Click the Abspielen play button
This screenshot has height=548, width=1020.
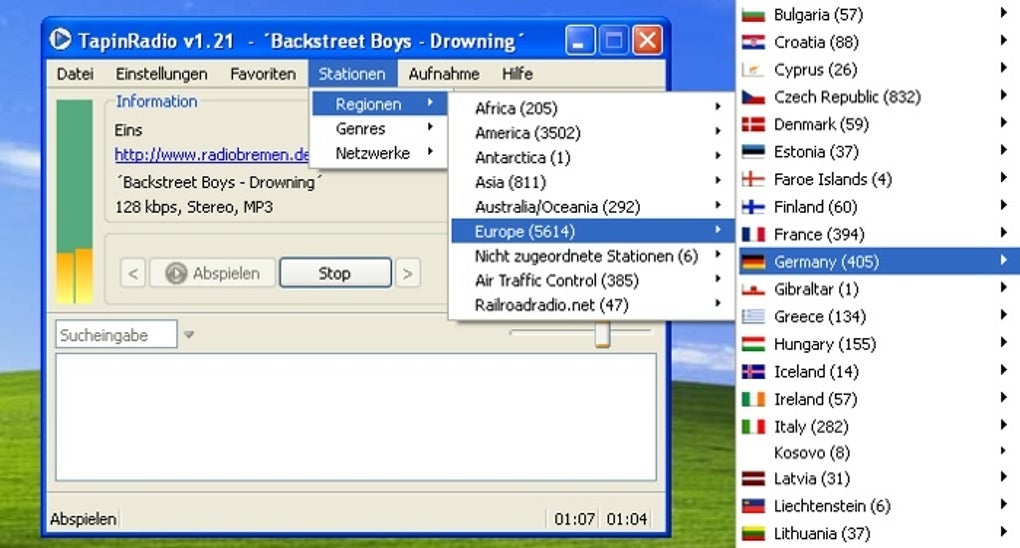coord(213,273)
